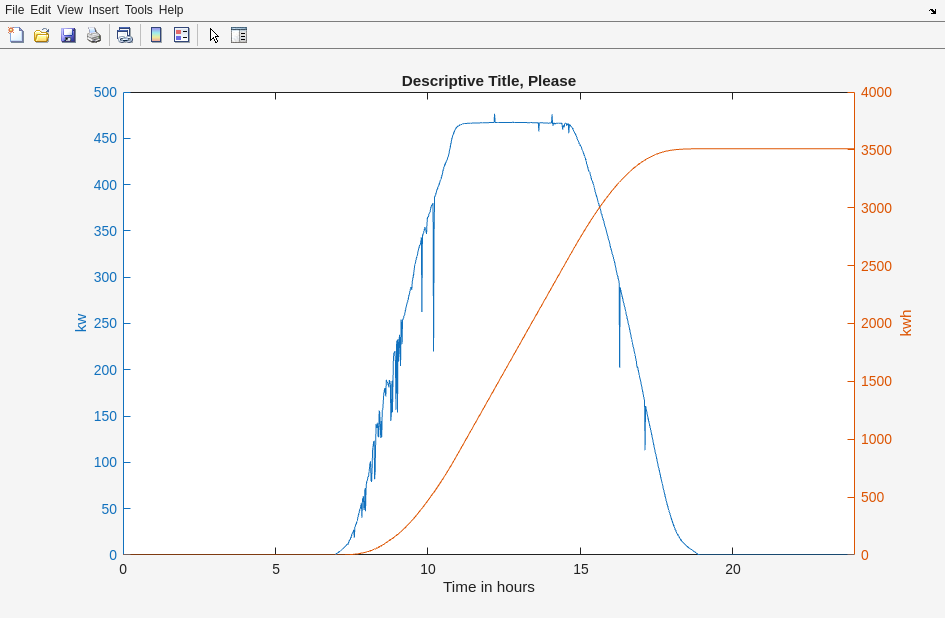This screenshot has height=618, width=945.
Task: Insert a legend using the toolbar icon
Action: 181,35
